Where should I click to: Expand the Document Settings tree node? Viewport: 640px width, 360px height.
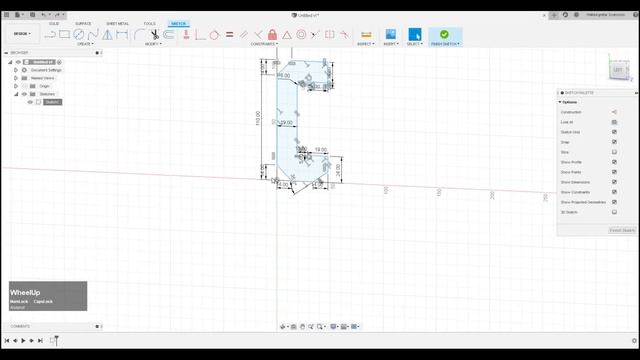coord(16,70)
